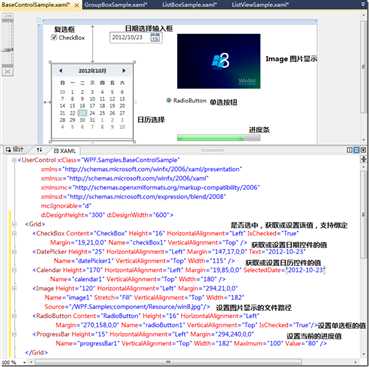
Task: Adjust the designer zoom slider
Action: pos(8,50)
